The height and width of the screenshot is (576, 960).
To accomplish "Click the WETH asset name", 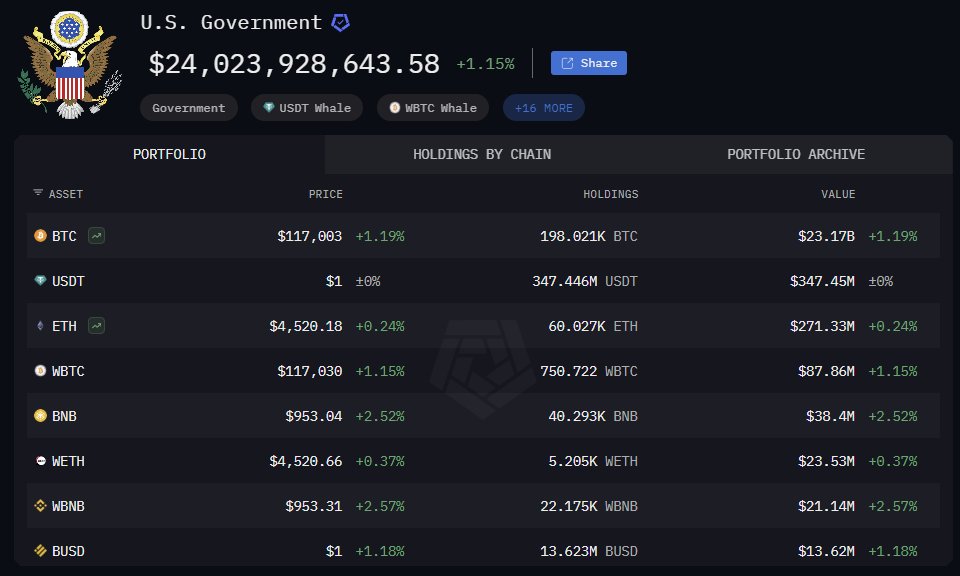I will tap(68, 462).
